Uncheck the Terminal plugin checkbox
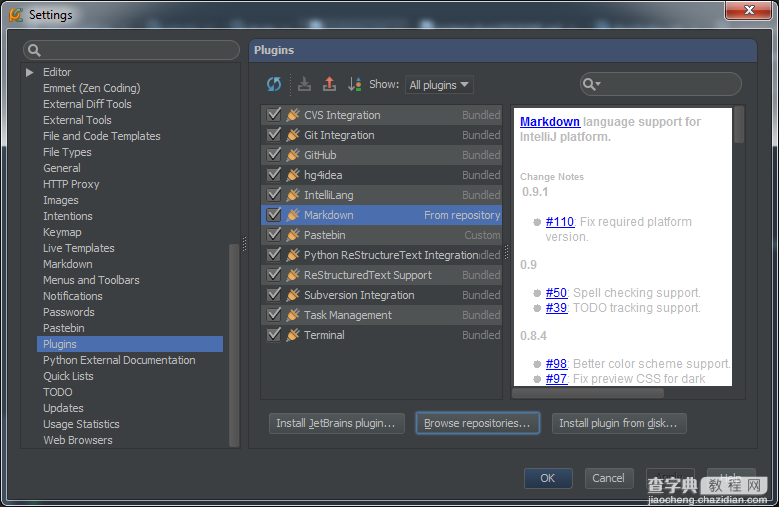779x507 pixels. pos(274,335)
